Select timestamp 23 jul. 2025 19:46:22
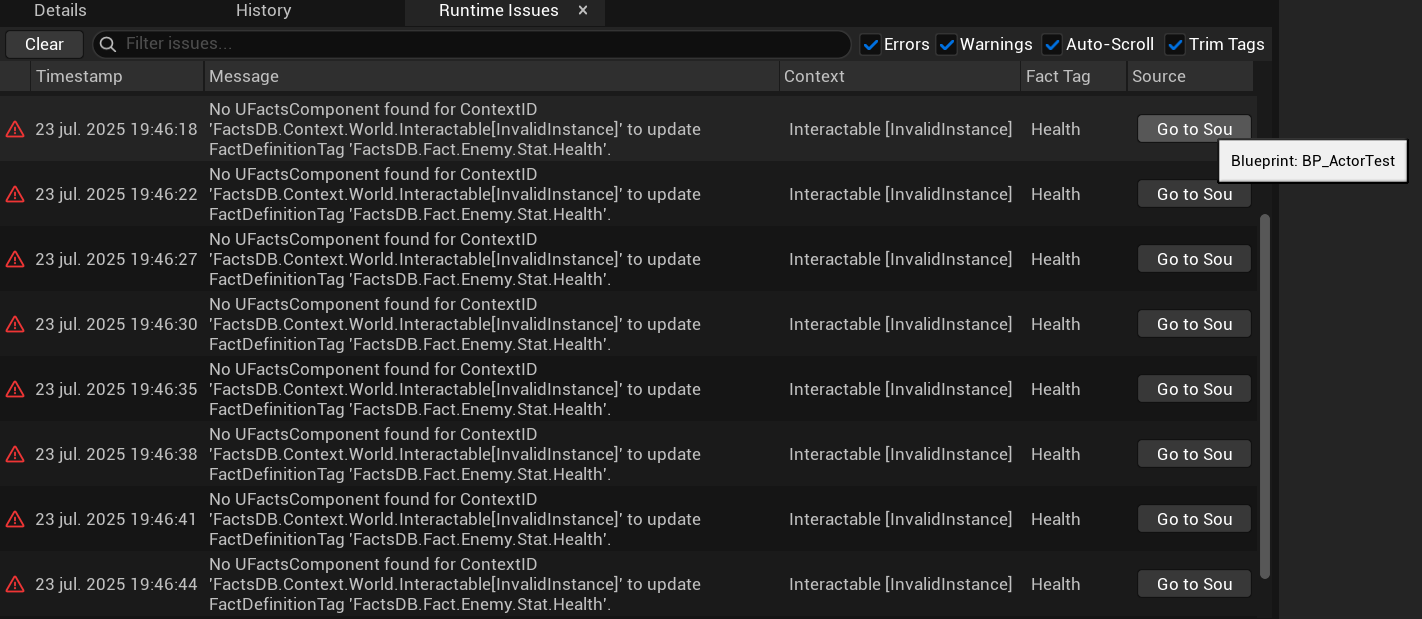1422x619 pixels. pyautogui.click(x=116, y=194)
